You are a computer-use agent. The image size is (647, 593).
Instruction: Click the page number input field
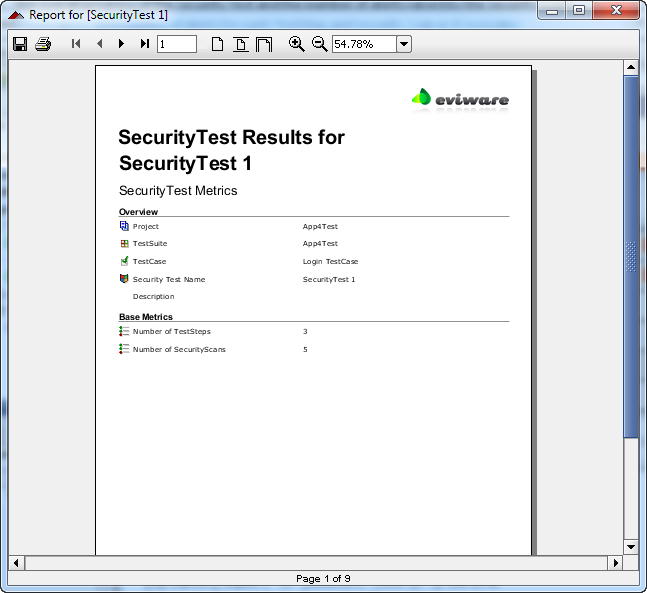[177, 44]
